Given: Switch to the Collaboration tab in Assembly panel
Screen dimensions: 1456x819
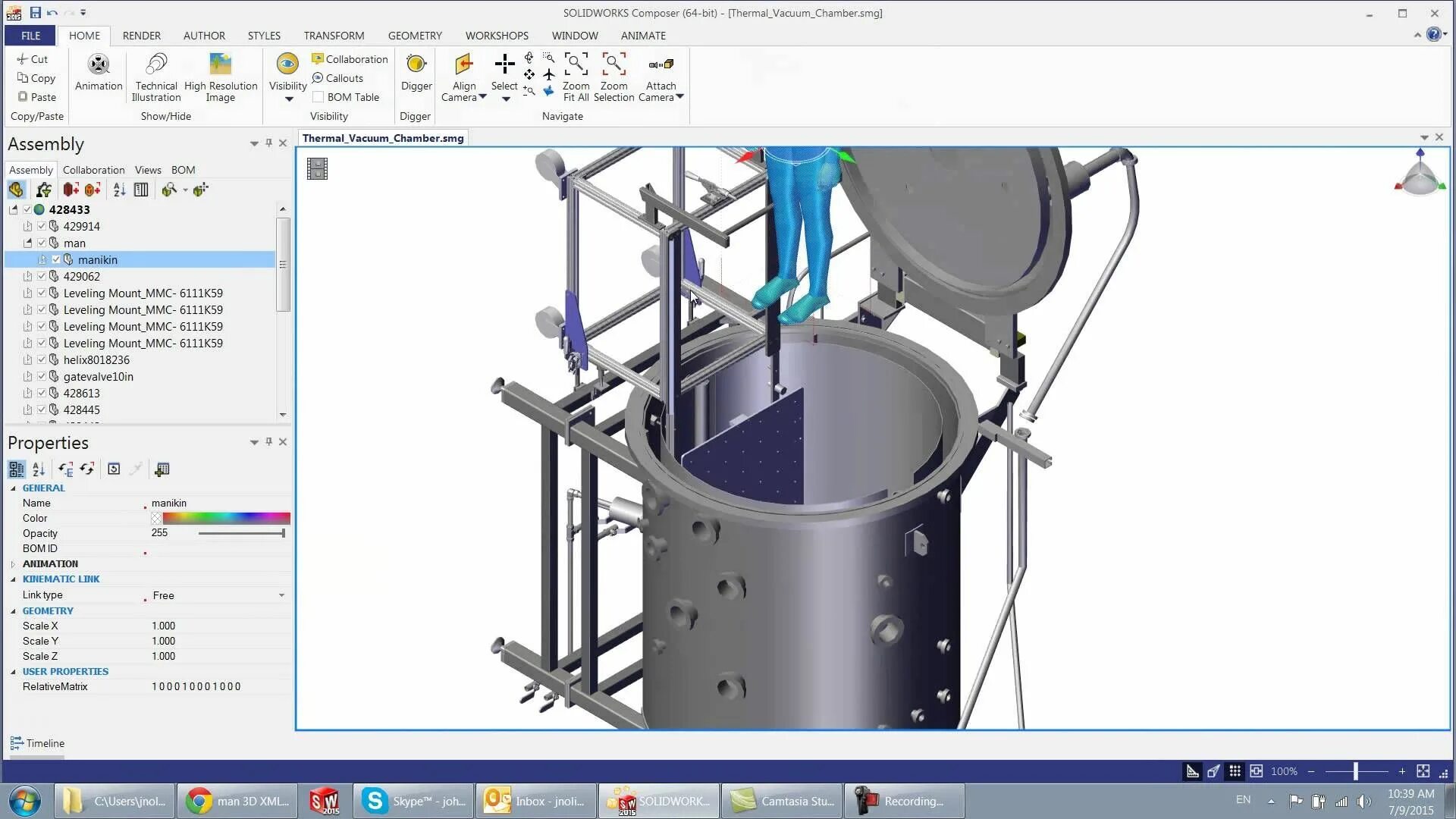Looking at the screenshot, I should click(x=93, y=170).
